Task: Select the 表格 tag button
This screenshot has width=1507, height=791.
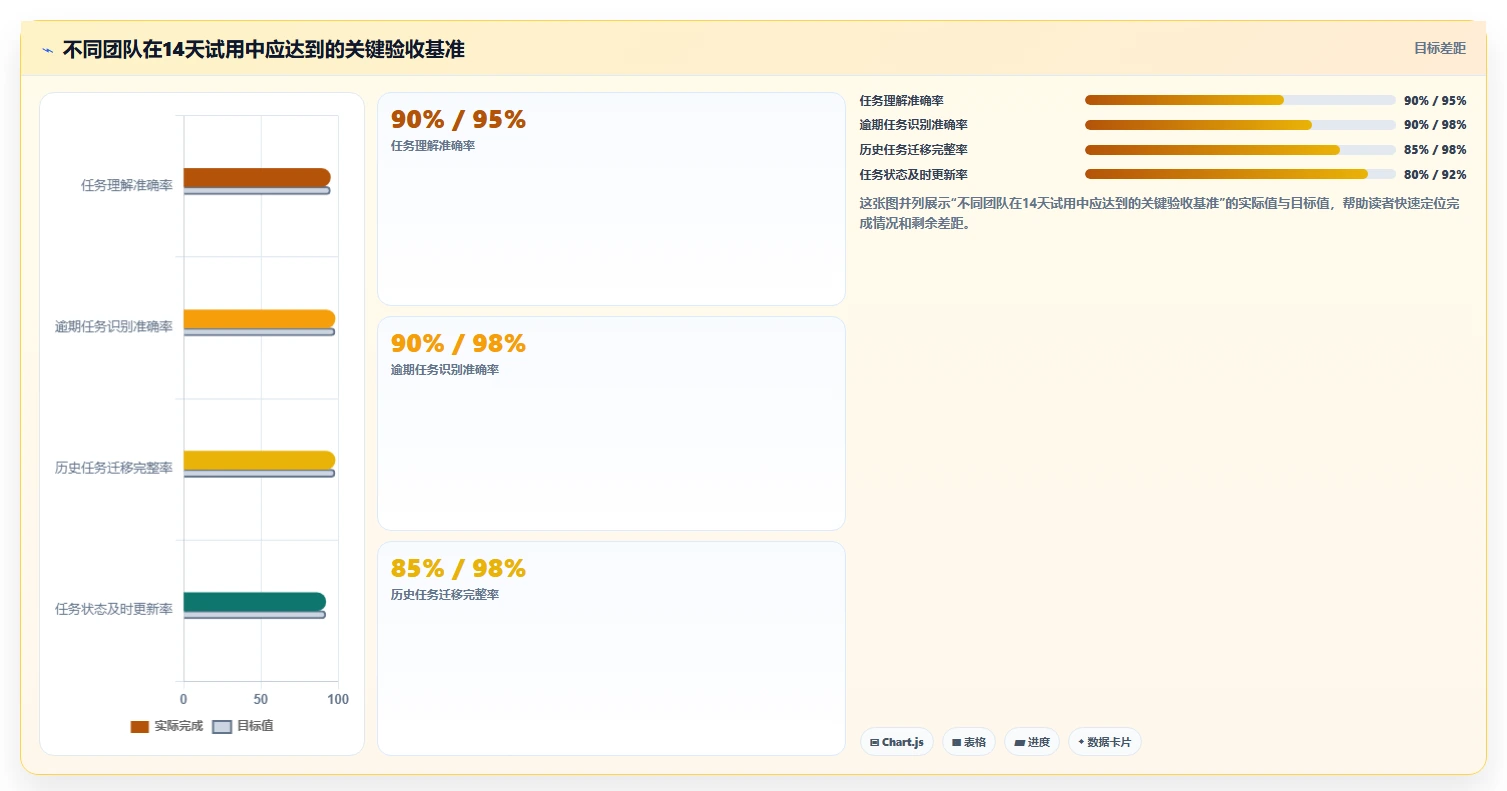Action: click(x=969, y=742)
